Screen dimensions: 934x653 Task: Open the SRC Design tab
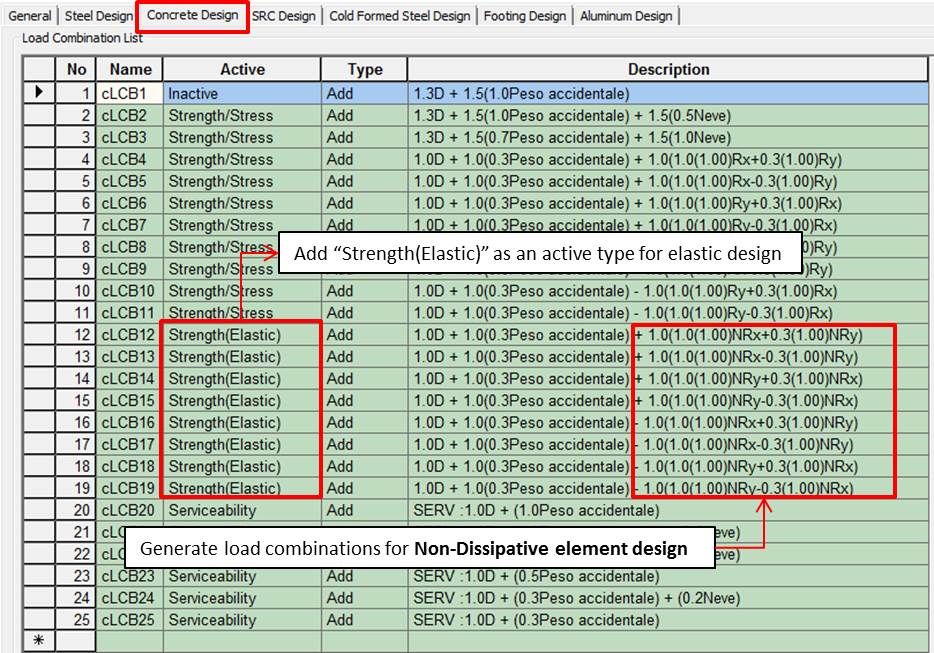283,15
